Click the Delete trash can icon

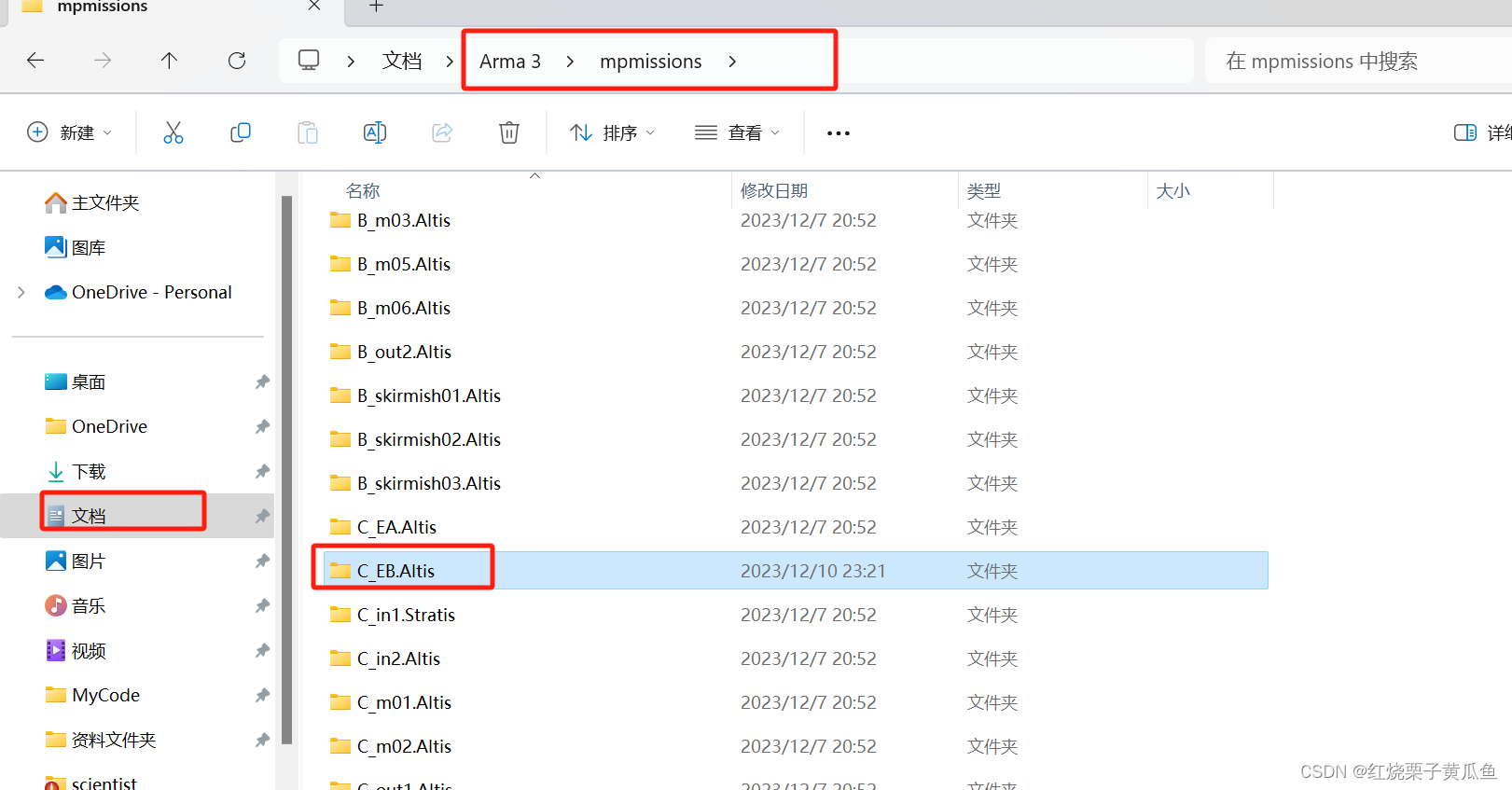[509, 132]
